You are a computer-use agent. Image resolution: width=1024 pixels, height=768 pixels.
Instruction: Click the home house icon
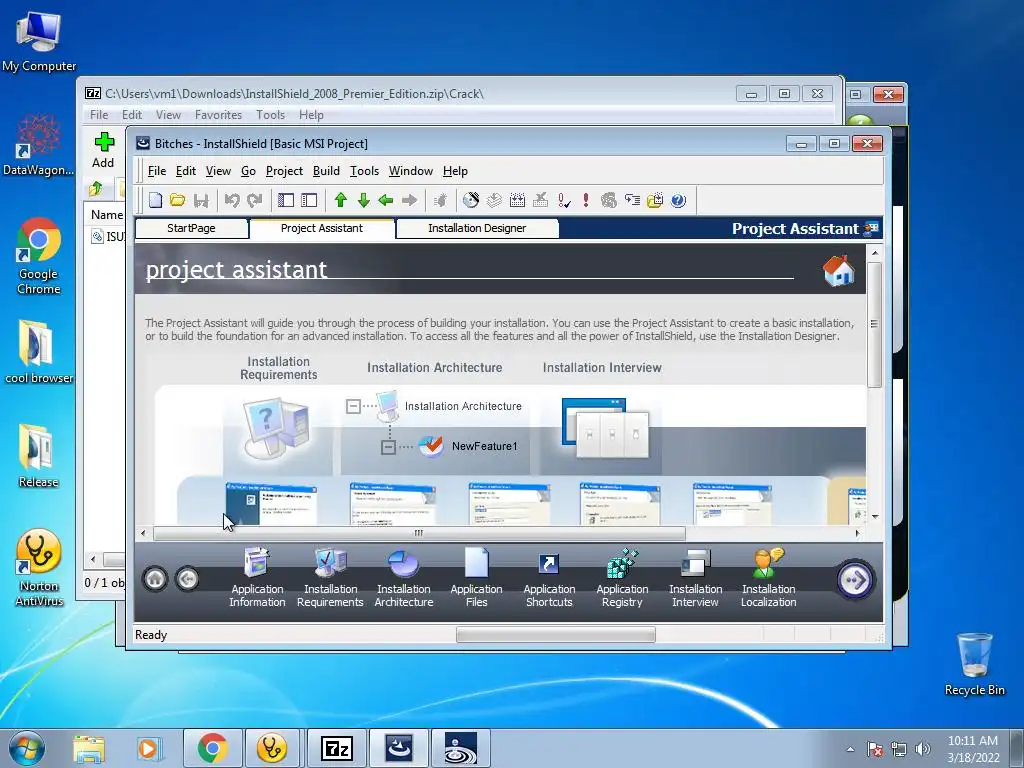[x=839, y=270]
